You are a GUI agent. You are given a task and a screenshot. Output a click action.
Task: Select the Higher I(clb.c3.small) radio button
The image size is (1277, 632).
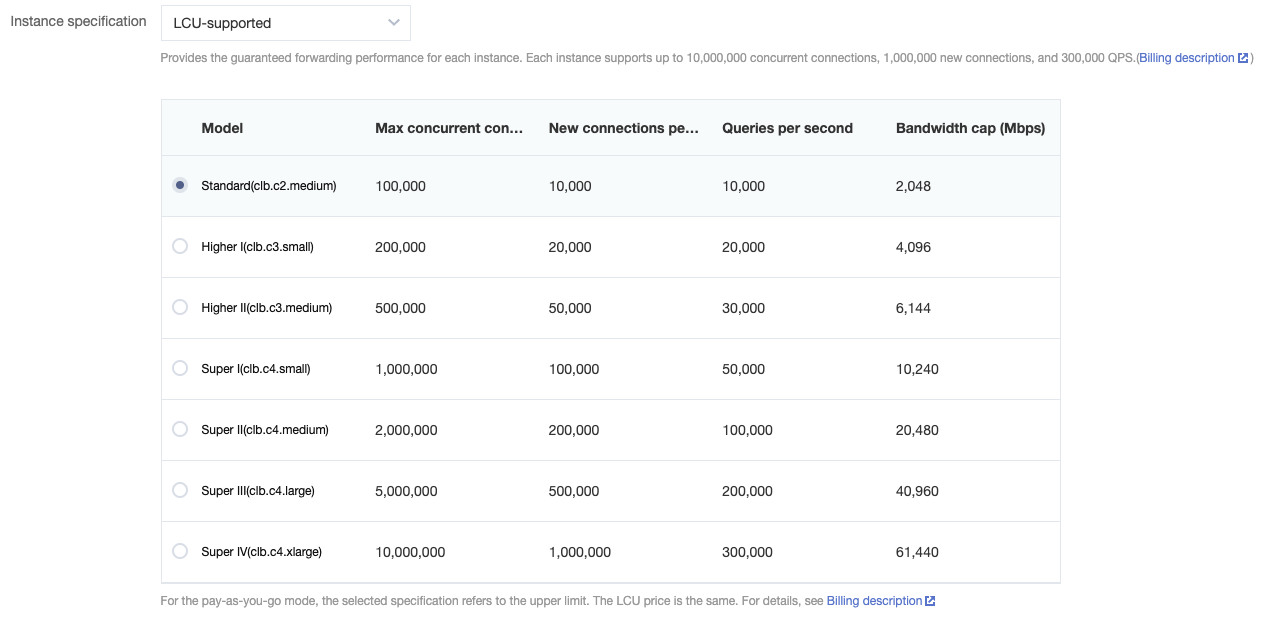tap(180, 246)
